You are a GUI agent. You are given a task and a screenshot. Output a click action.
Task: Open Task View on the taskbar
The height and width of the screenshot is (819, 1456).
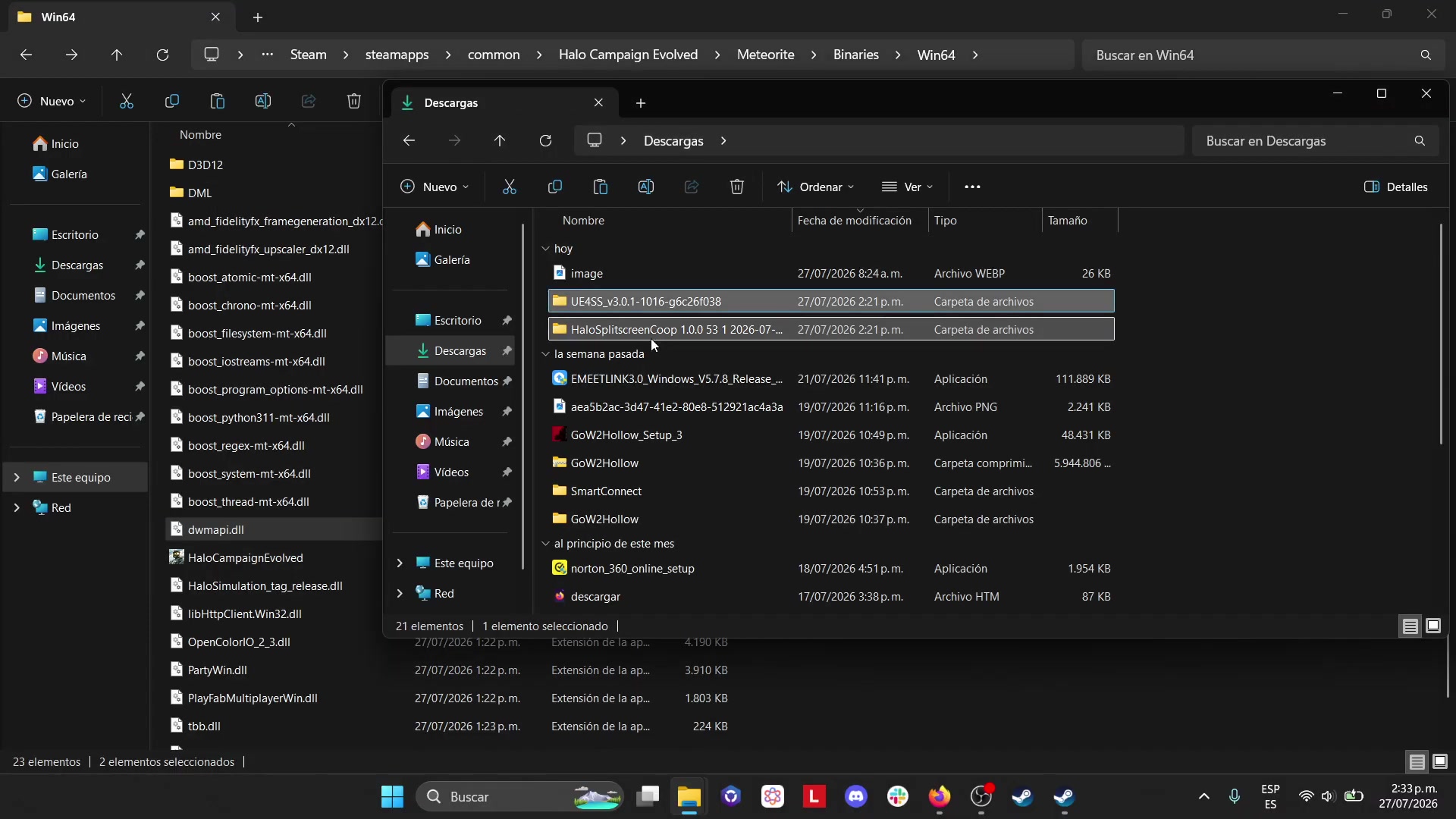click(x=648, y=796)
